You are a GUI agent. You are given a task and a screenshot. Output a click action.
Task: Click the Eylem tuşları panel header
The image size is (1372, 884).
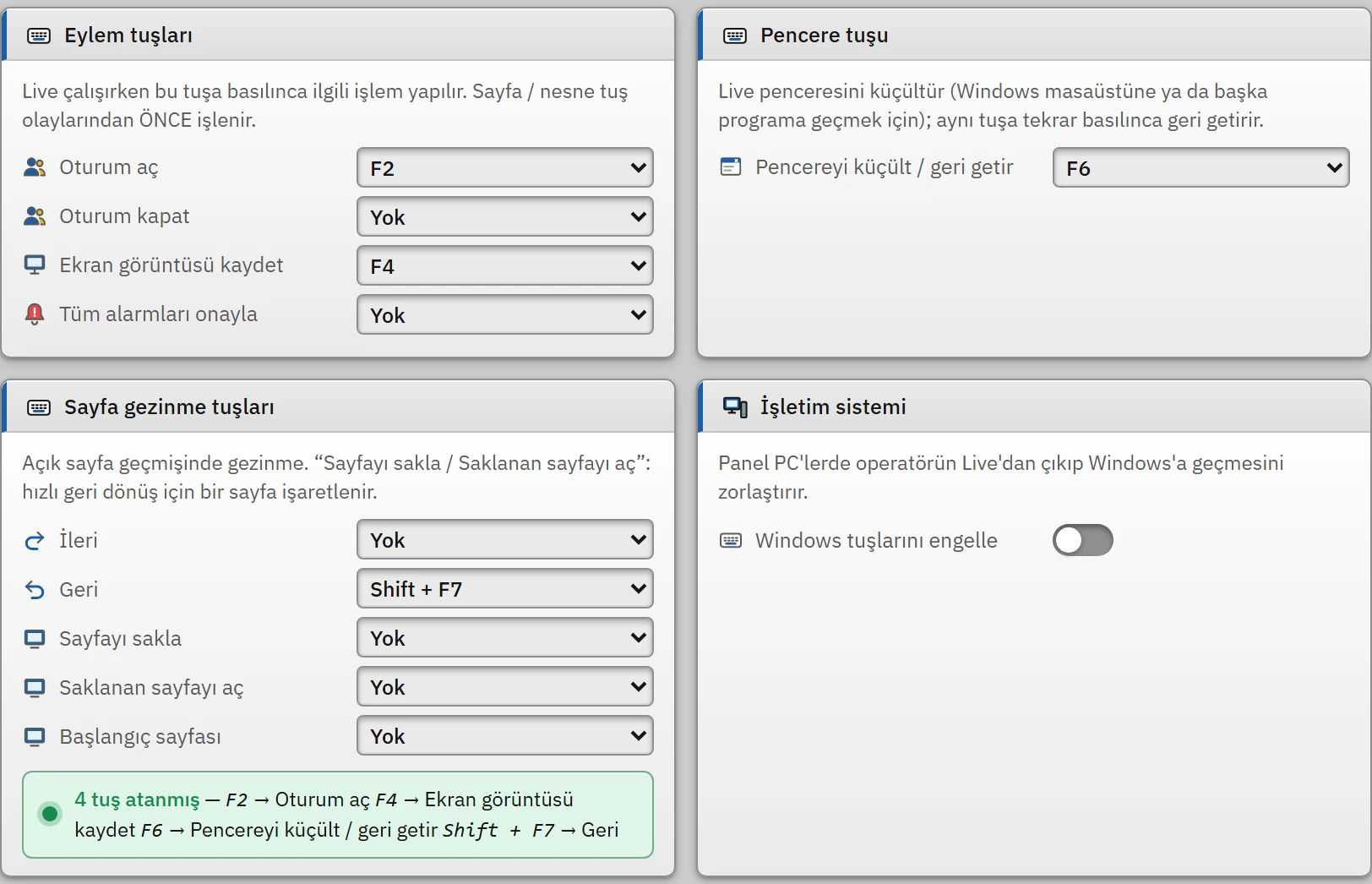coord(338,35)
